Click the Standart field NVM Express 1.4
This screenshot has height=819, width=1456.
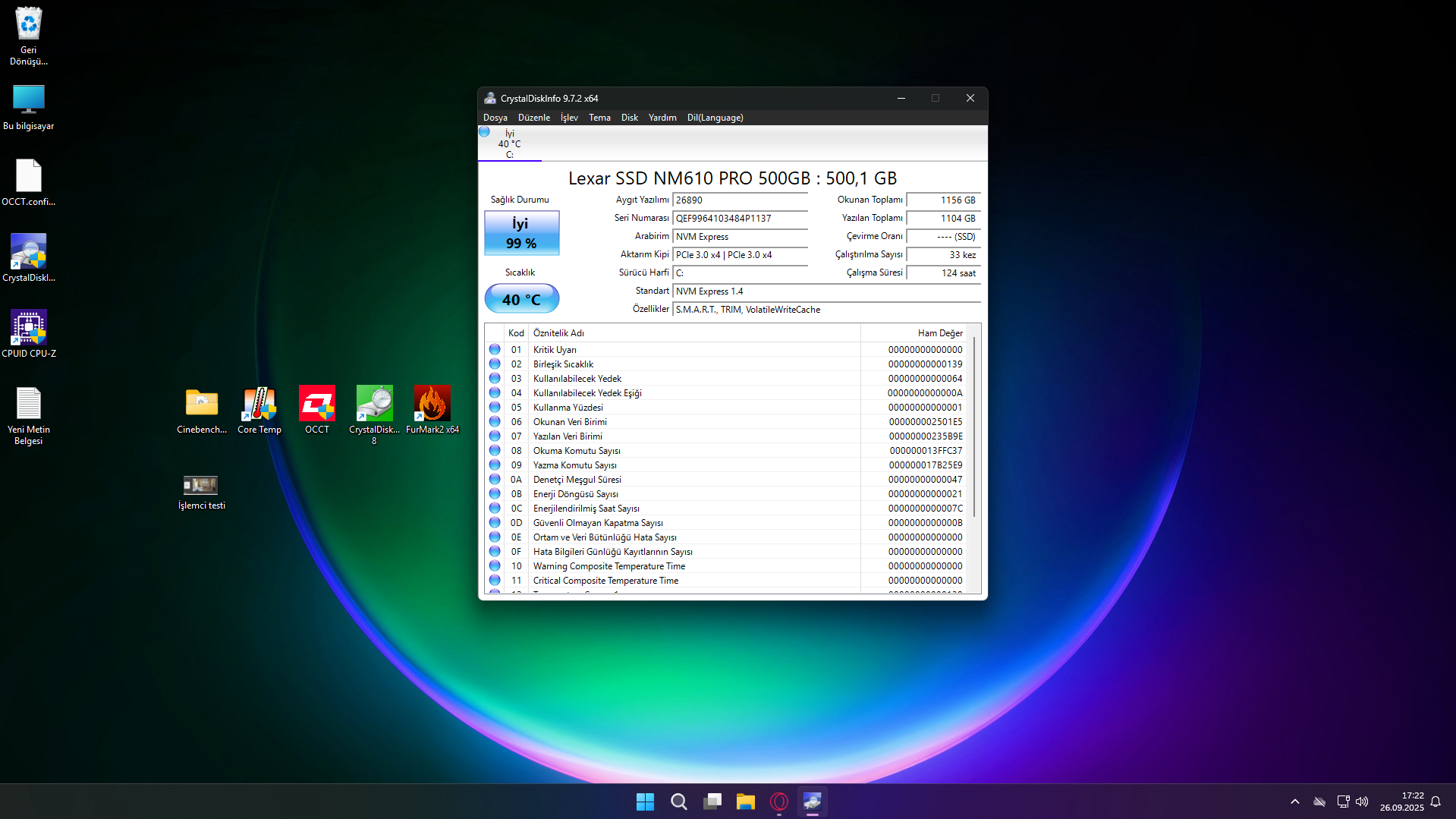827,291
